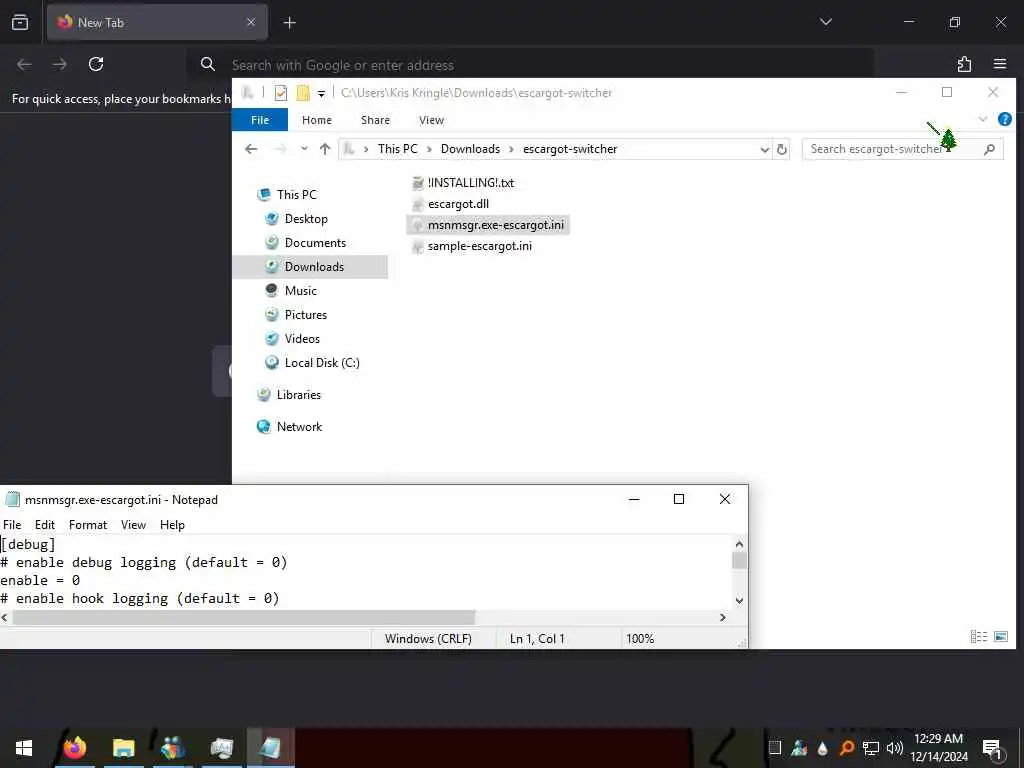Screen dimensions: 1024x768
Task: Click Downloads in the breadcrumb path
Action: click(x=470, y=149)
